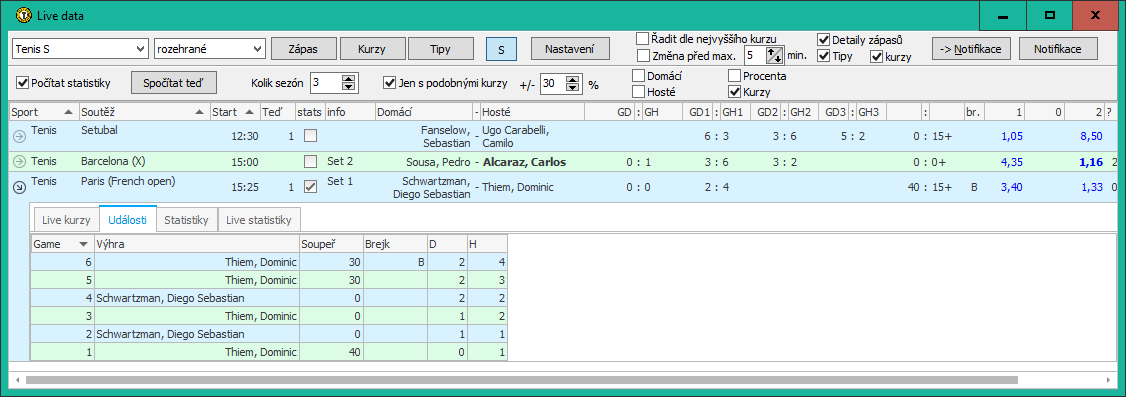Uncheck the Tipy checkbox
Image resolution: width=1126 pixels, height=397 pixels.
click(x=823, y=57)
